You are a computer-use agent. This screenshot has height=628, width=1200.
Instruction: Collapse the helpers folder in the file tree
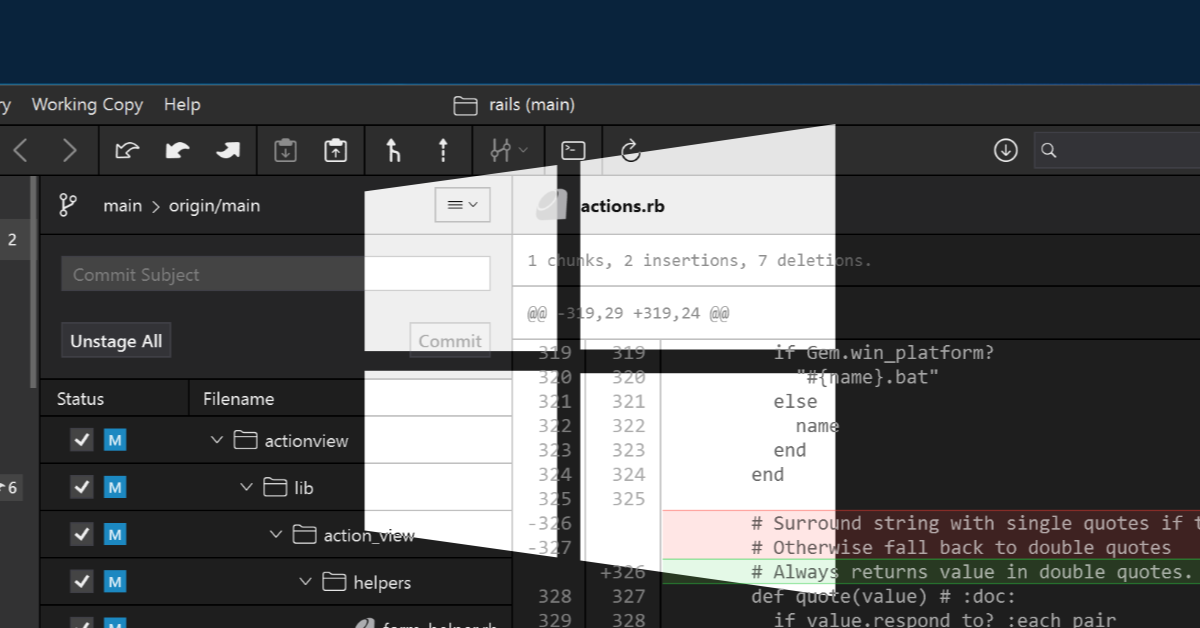pos(306,581)
